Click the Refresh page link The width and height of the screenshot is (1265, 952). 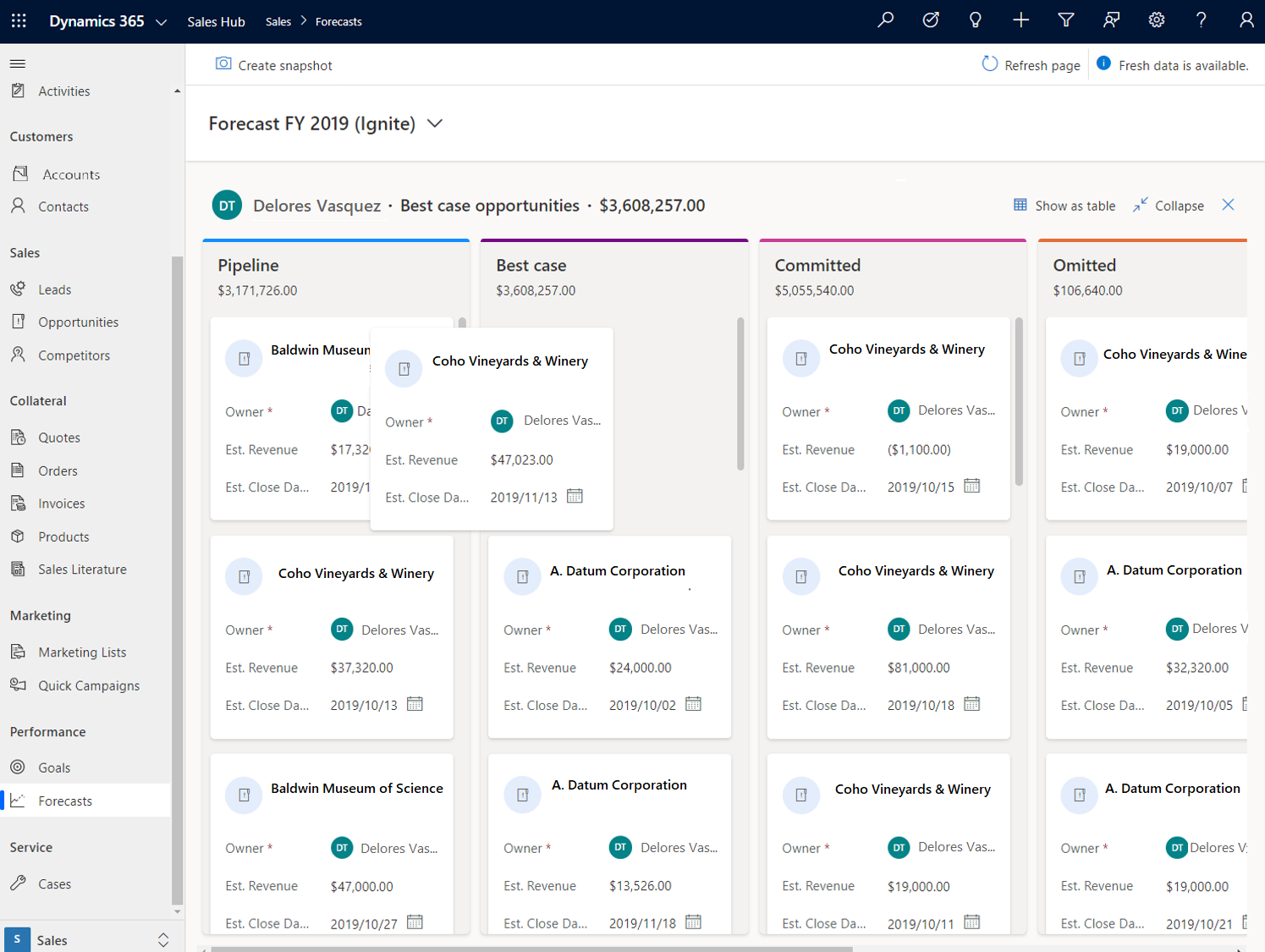tap(1031, 64)
